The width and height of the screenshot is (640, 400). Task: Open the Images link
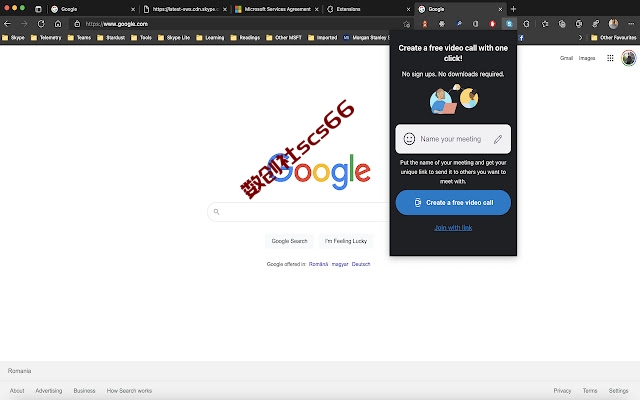(587, 58)
